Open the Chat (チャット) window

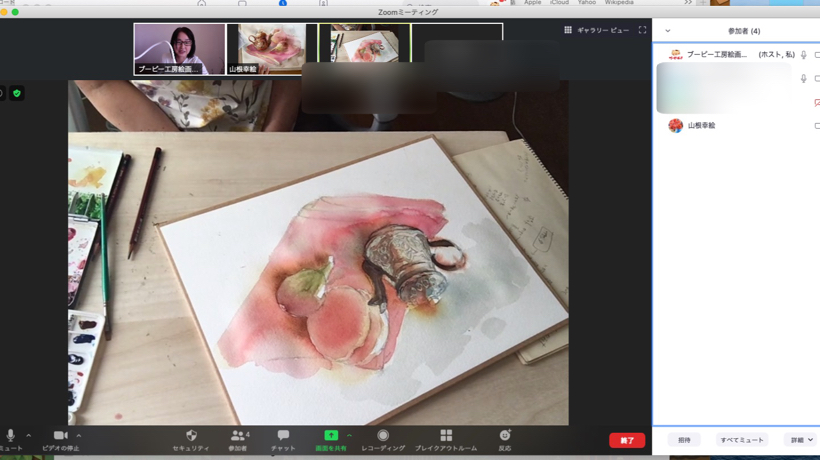(283, 436)
